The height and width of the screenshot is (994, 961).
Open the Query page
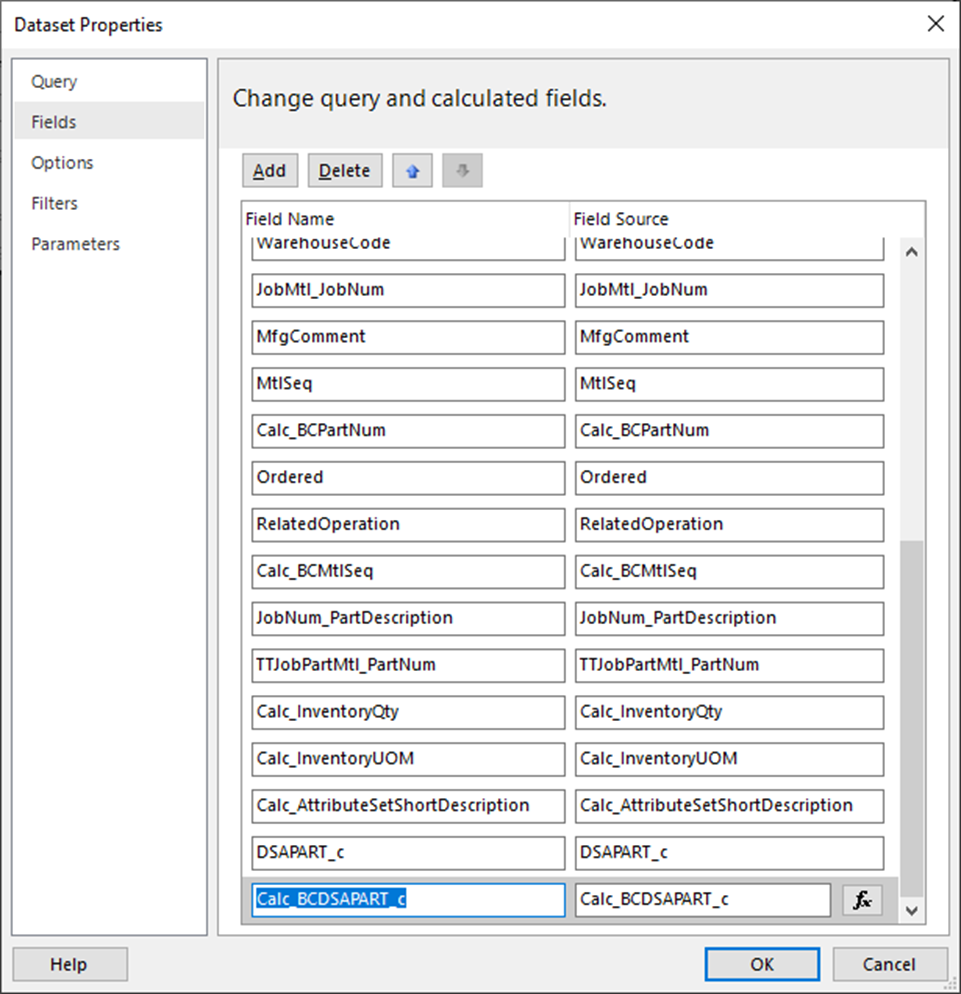pyautogui.click(x=54, y=82)
